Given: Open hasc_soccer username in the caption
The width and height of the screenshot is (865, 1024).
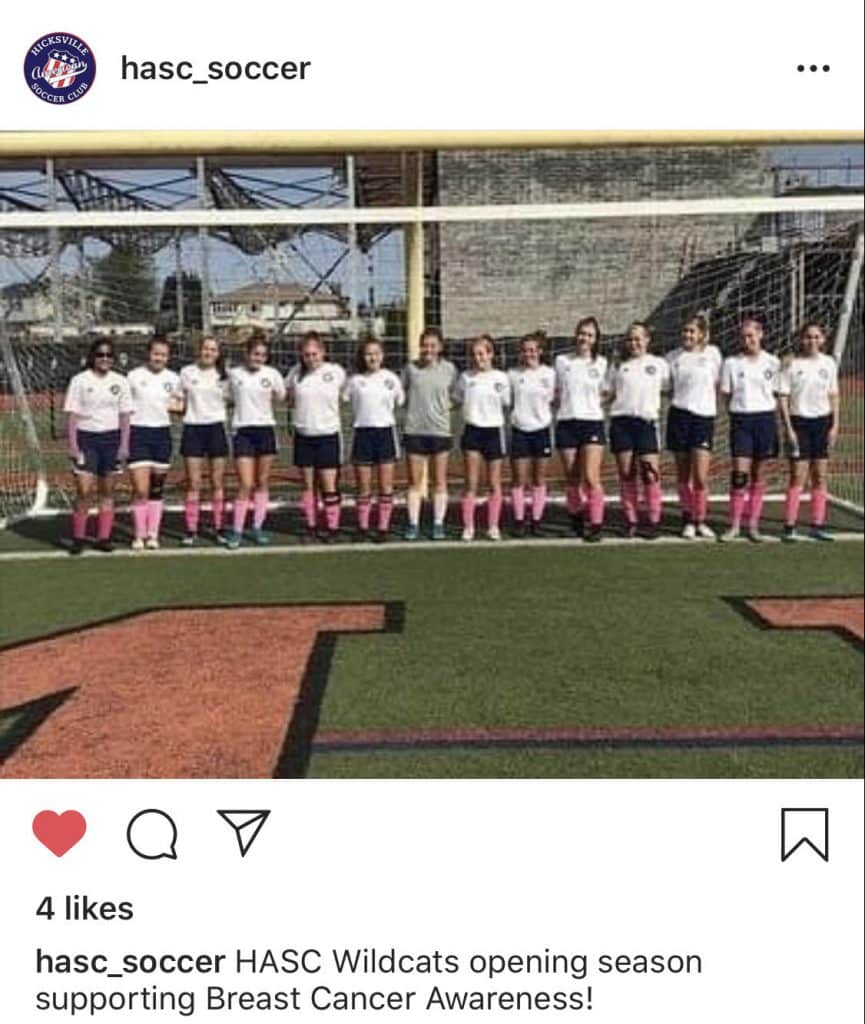Looking at the screenshot, I should click(x=131, y=963).
